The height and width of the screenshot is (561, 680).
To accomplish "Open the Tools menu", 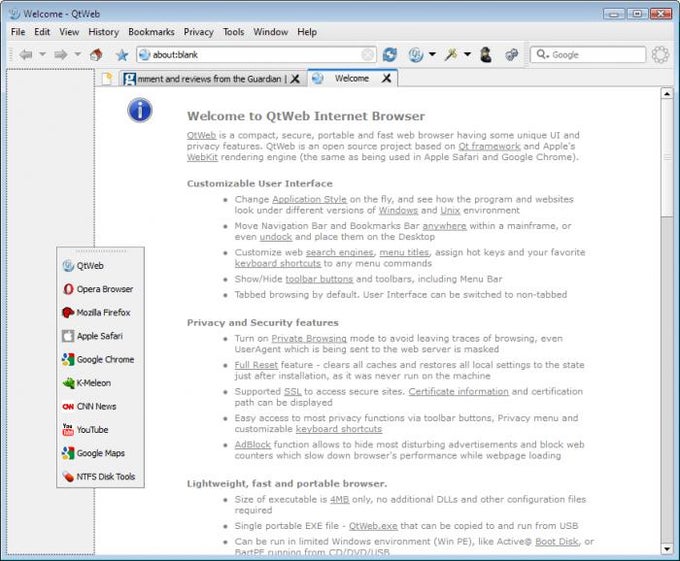I will 233,32.
